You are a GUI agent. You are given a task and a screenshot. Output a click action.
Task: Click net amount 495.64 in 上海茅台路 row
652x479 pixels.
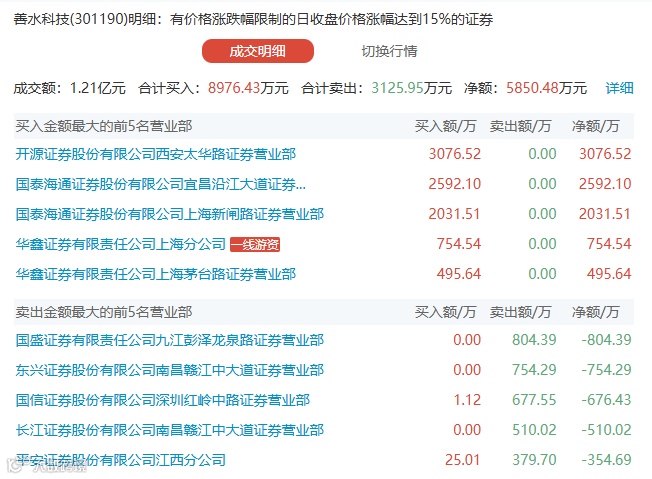(609, 274)
